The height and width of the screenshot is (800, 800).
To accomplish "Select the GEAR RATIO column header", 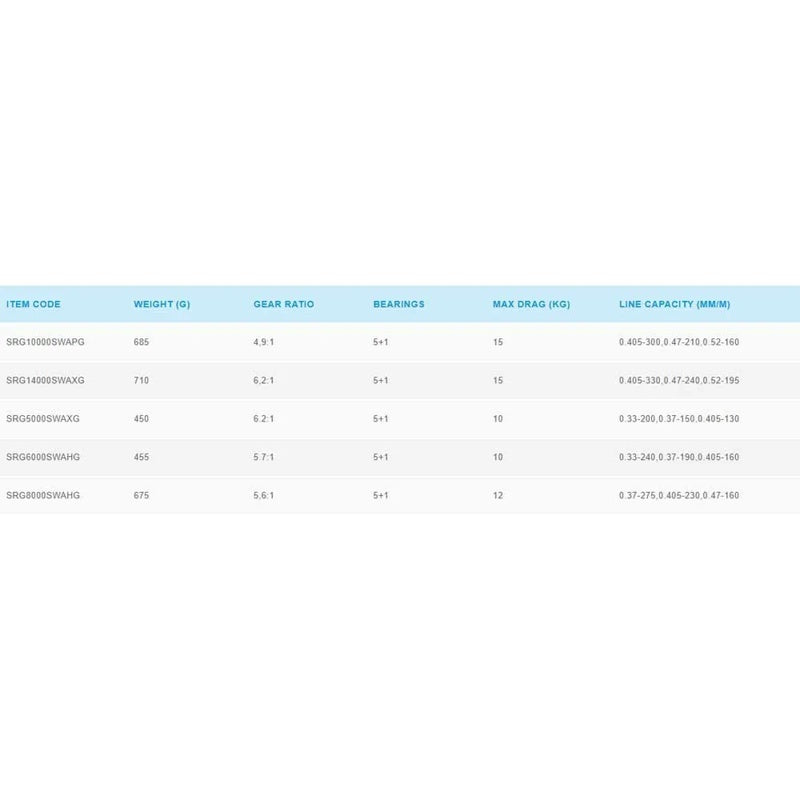I will click(x=284, y=304).
